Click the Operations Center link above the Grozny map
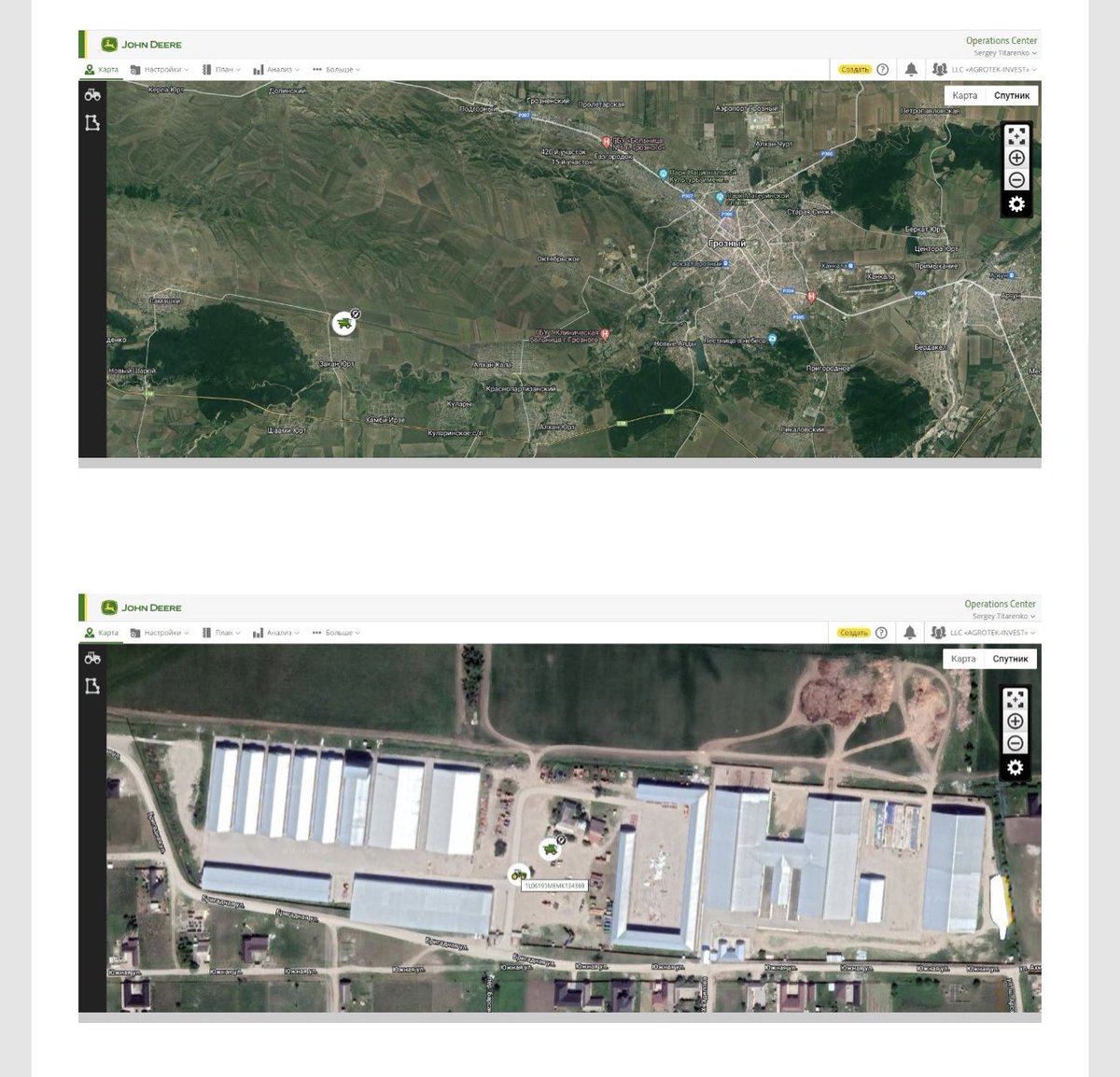The height and width of the screenshot is (1077, 1120). 1001,41
